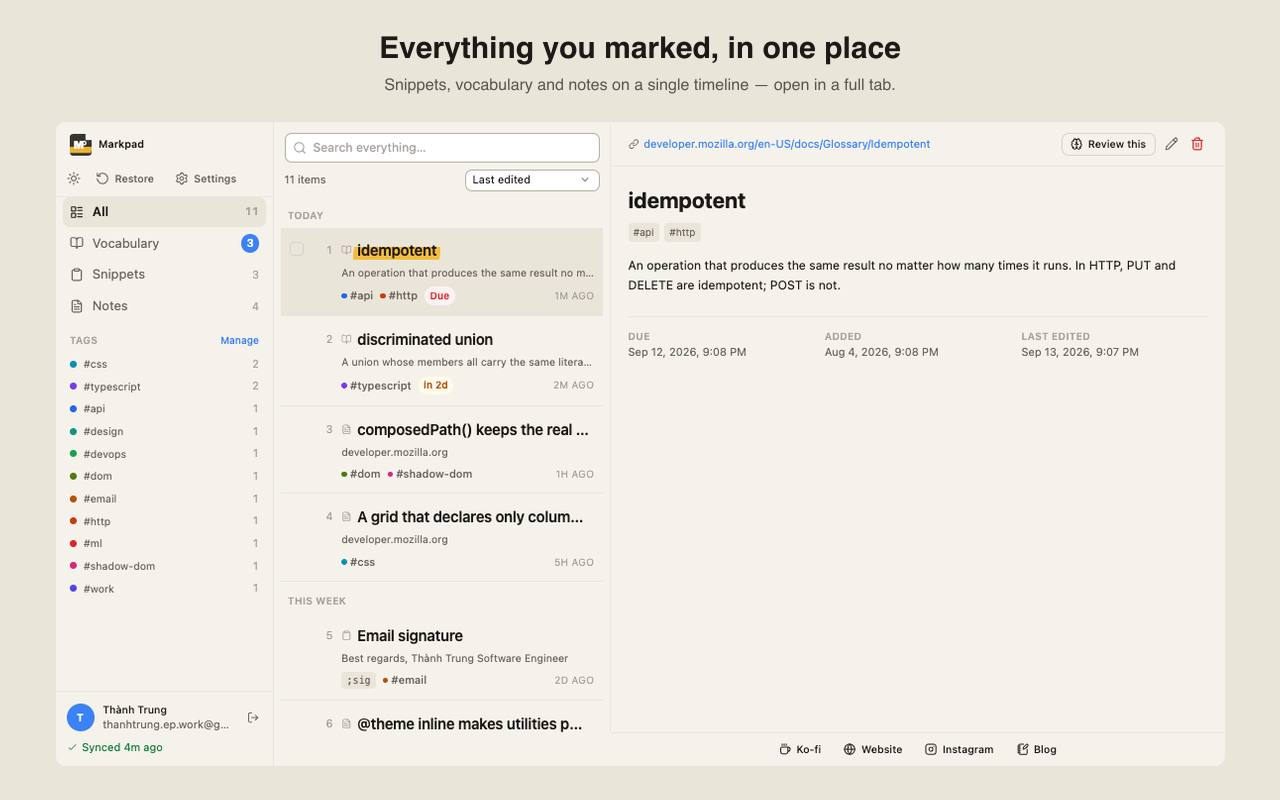Click the Due badge on idempotent
This screenshot has width=1280, height=800.
click(x=439, y=296)
